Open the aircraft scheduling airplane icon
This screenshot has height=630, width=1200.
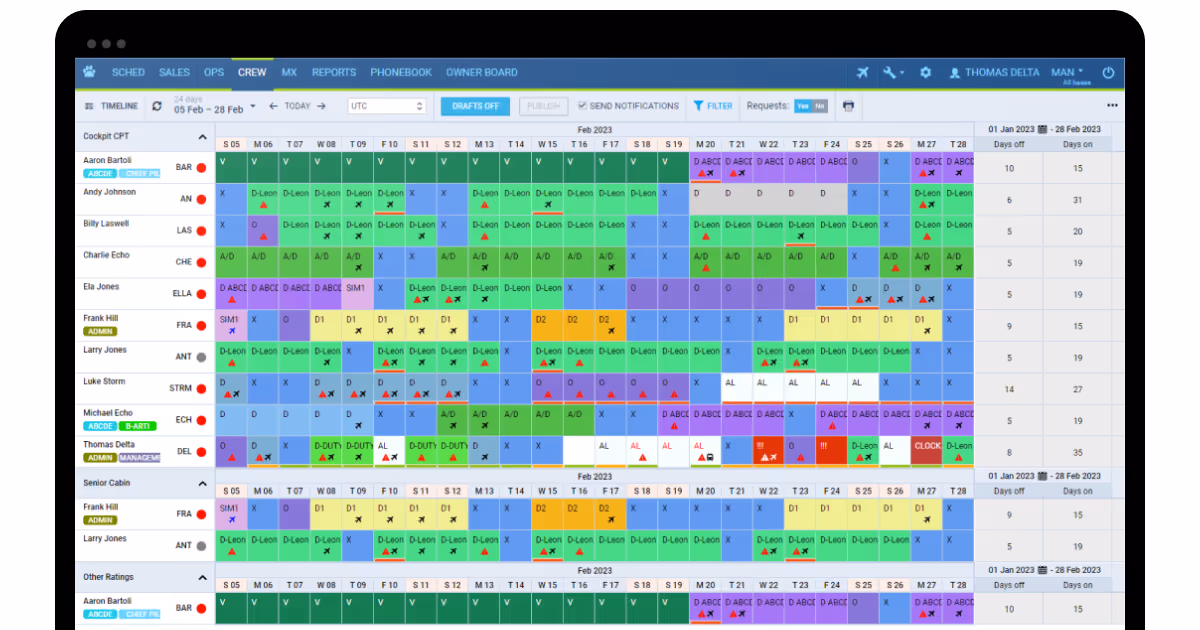[863, 72]
